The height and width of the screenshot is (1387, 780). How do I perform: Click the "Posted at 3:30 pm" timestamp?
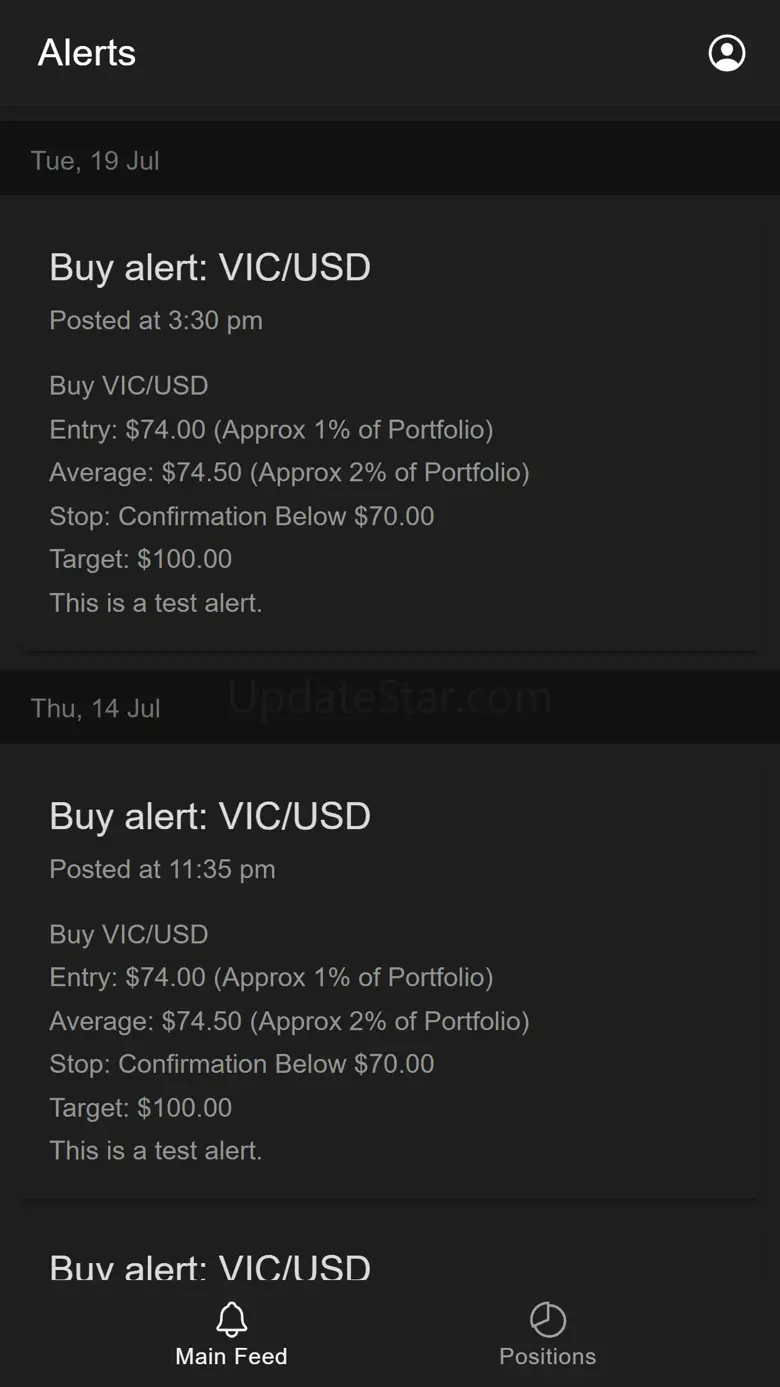tap(156, 321)
